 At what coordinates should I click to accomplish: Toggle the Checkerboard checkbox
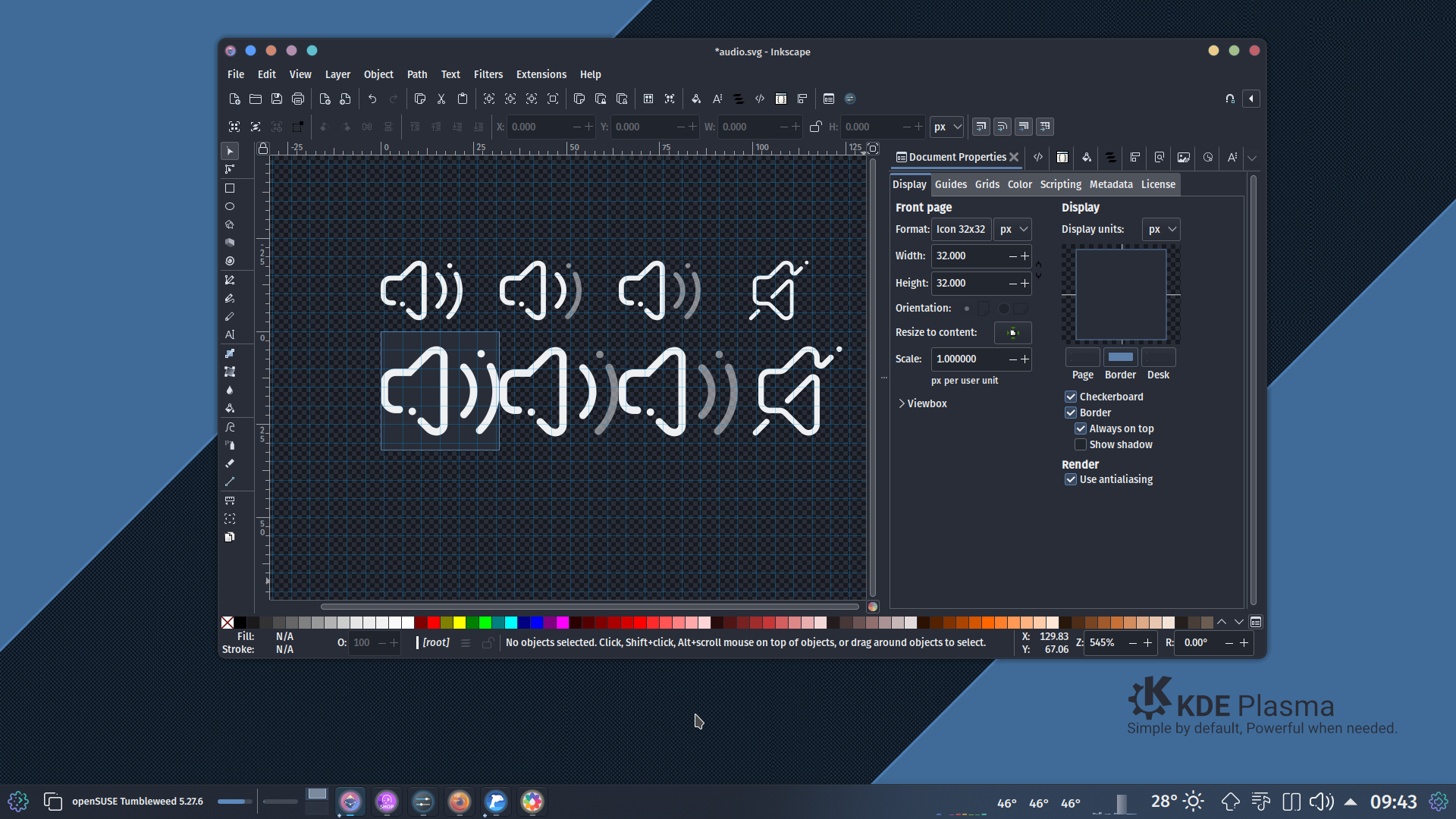[x=1071, y=397]
